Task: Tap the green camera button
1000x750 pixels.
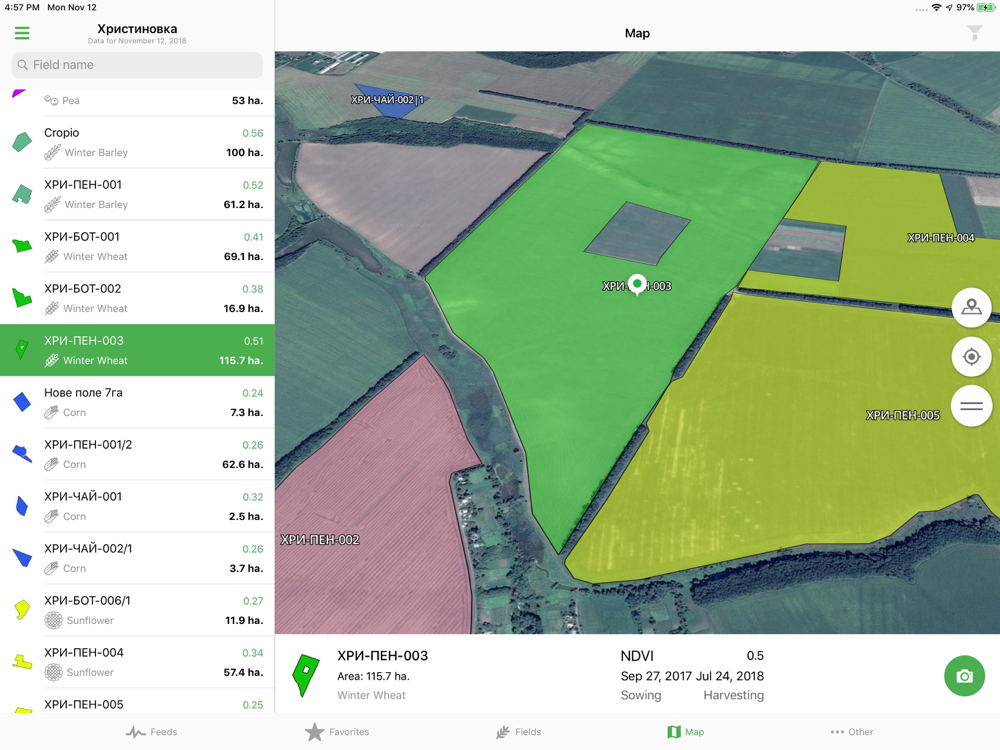Action: click(964, 676)
